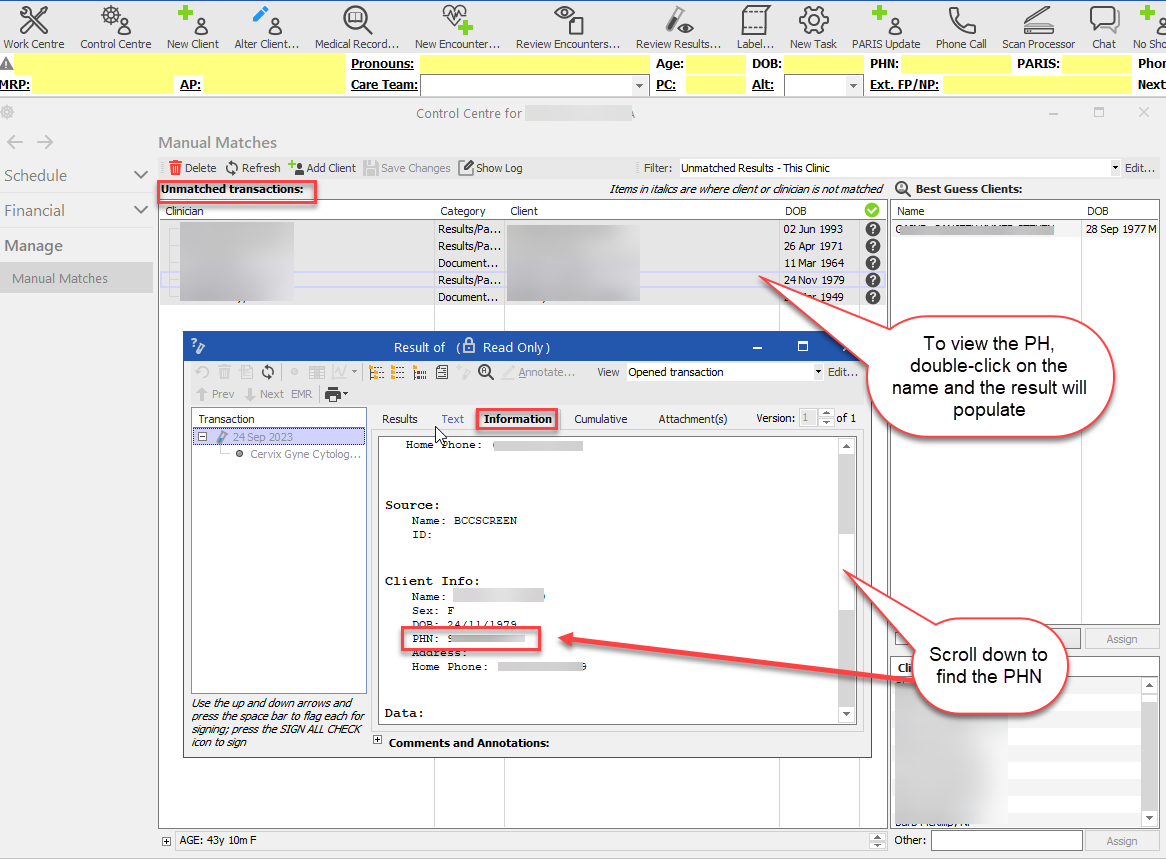Open the Filter dropdown for Unmatched Results

[1114, 168]
